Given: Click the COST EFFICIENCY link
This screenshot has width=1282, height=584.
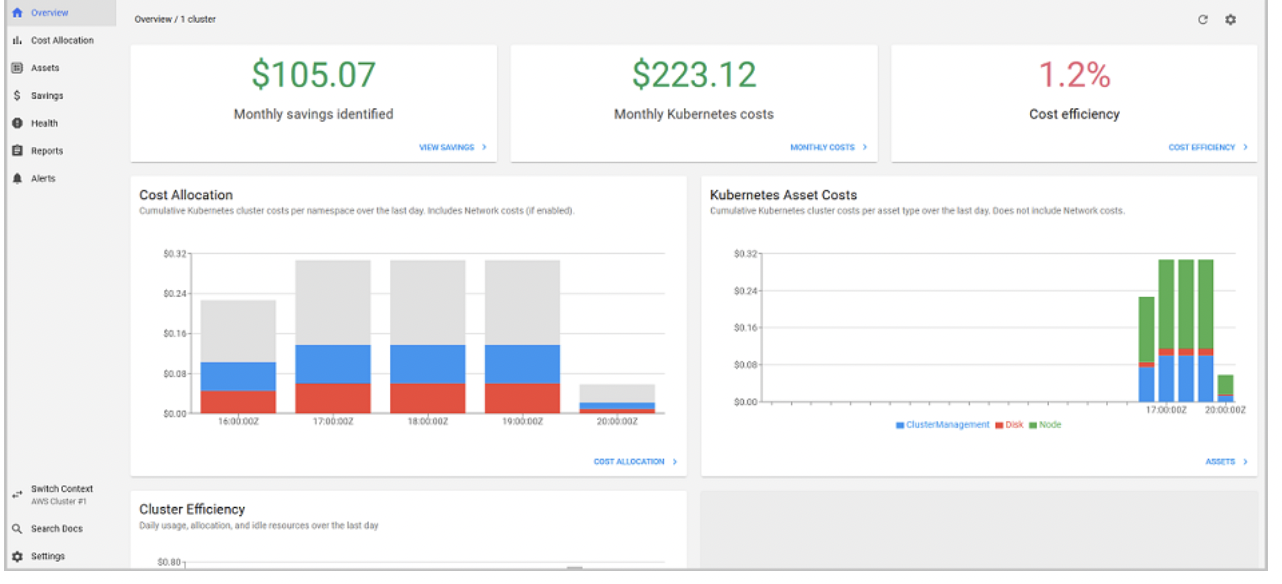Looking at the screenshot, I should pyautogui.click(x=1204, y=146).
